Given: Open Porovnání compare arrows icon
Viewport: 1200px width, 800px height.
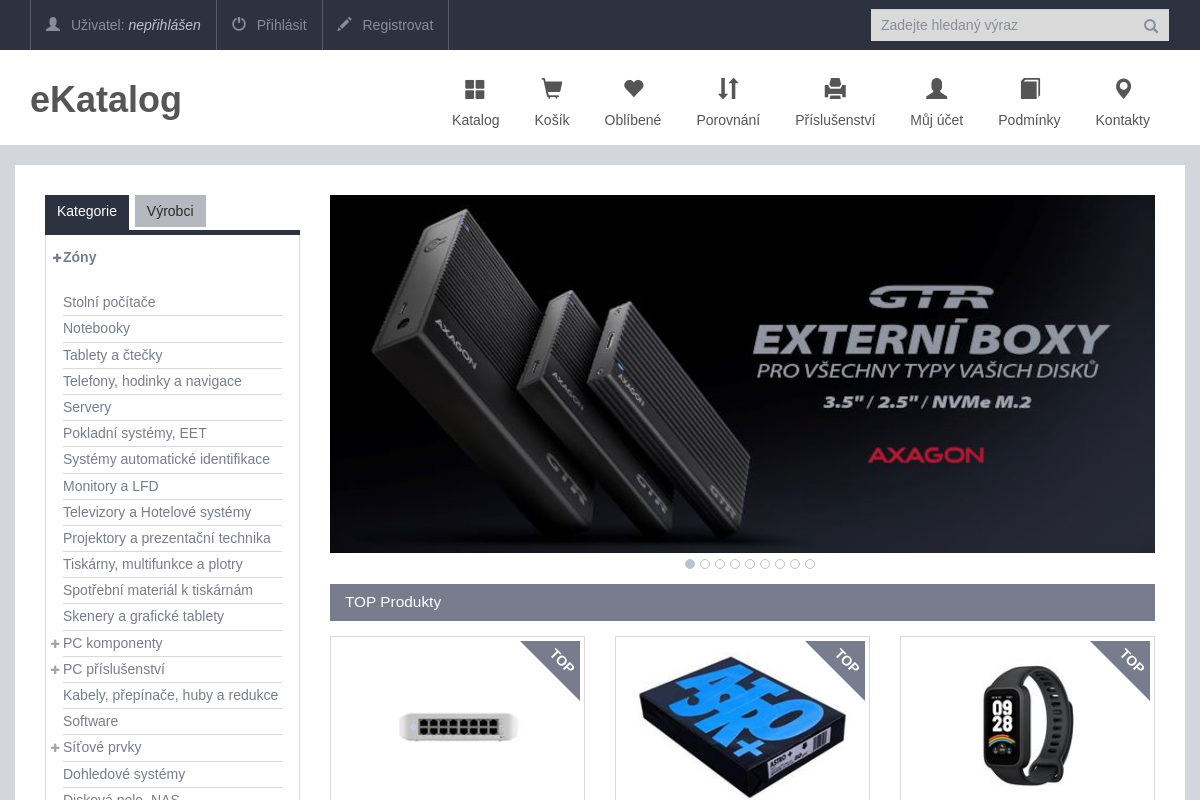Looking at the screenshot, I should (728, 89).
